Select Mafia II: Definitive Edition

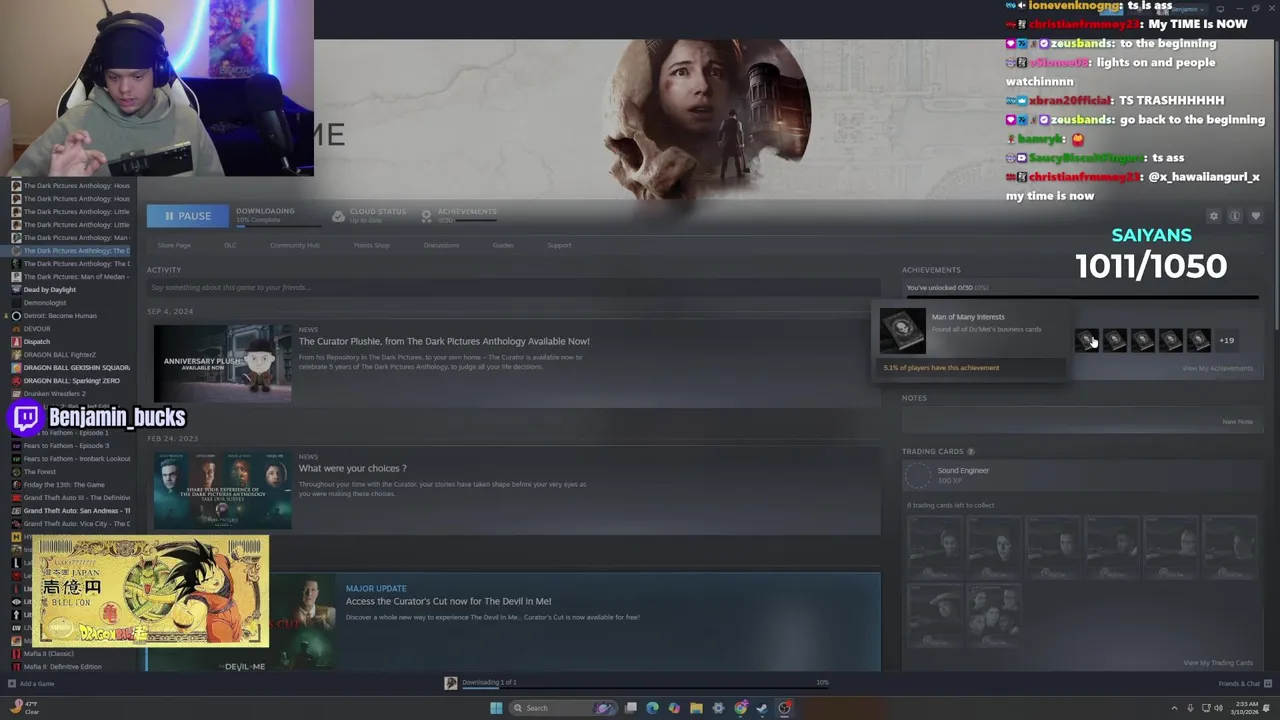(x=62, y=667)
